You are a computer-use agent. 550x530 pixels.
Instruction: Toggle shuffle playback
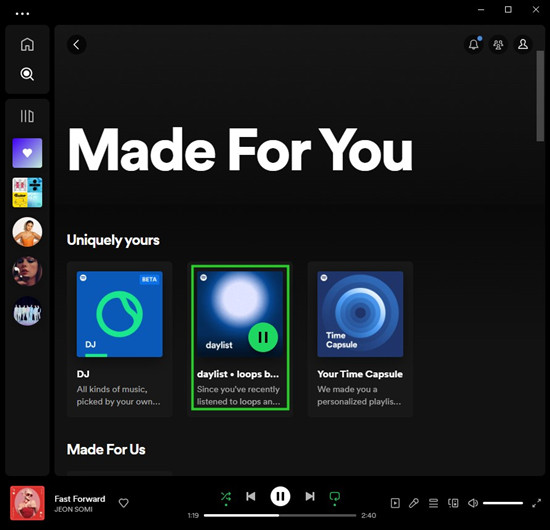(x=226, y=496)
